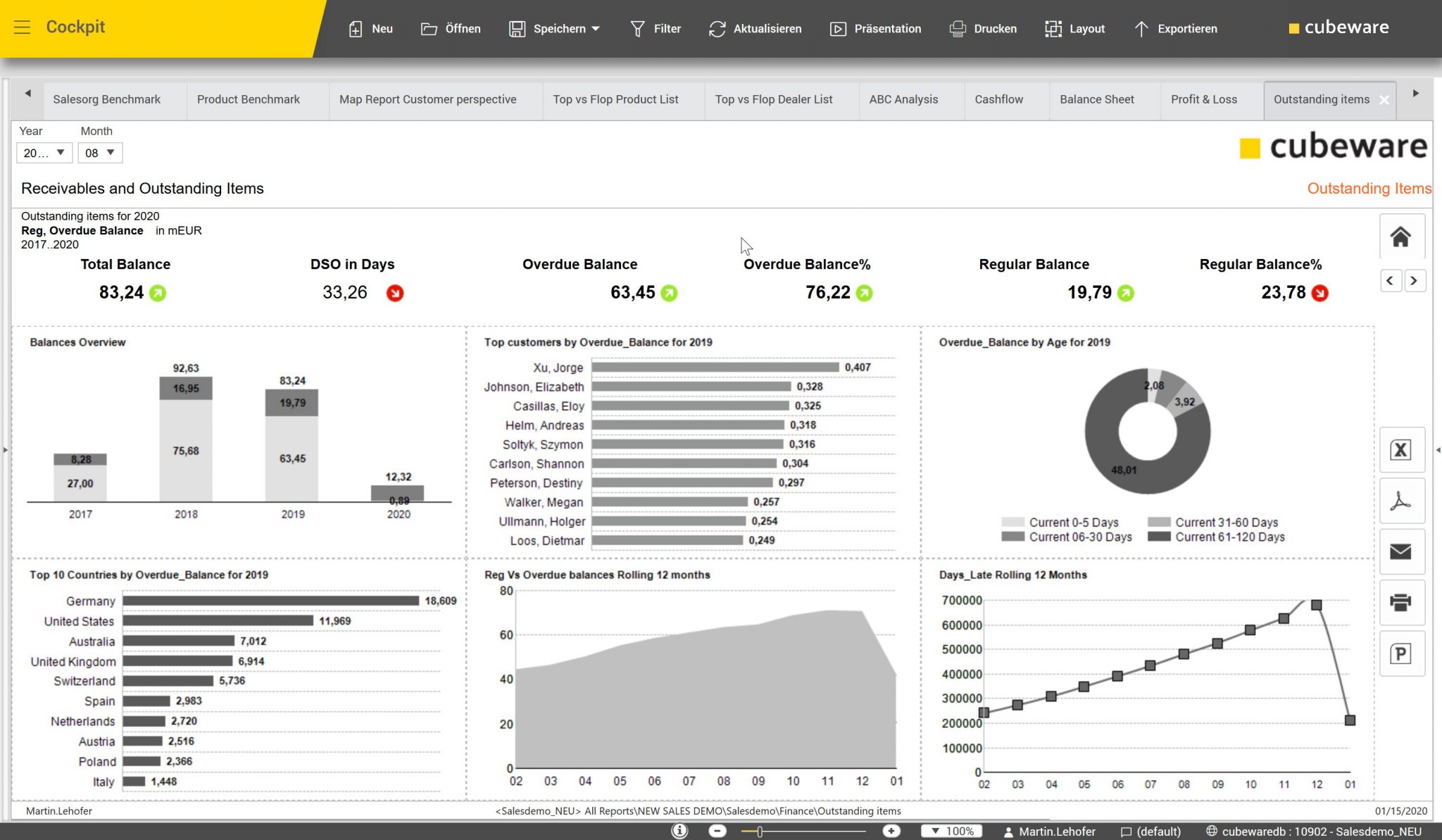Export report to Excel icon
The width and height of the screenshot is (1442, 840).
point(1400,450)
